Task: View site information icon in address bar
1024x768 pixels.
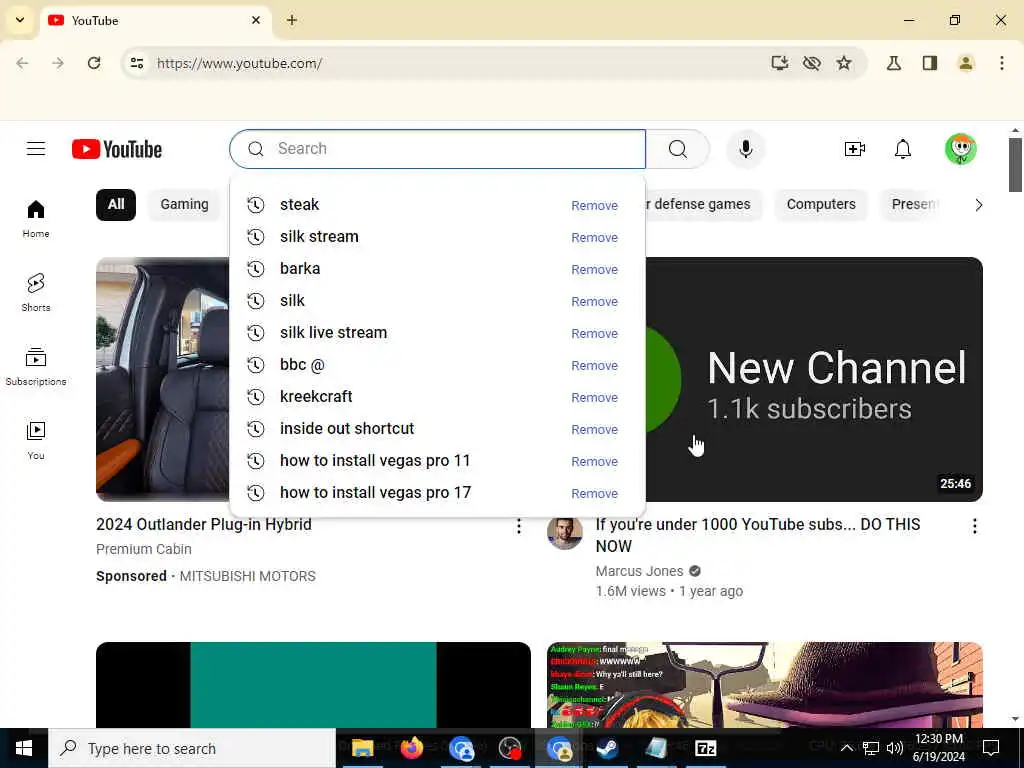Action: coord(136,63)
